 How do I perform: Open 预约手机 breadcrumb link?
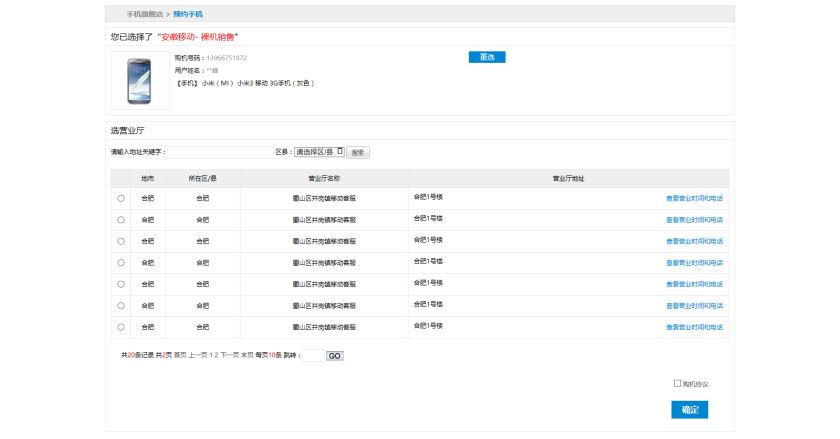click(x=188, y=14)
